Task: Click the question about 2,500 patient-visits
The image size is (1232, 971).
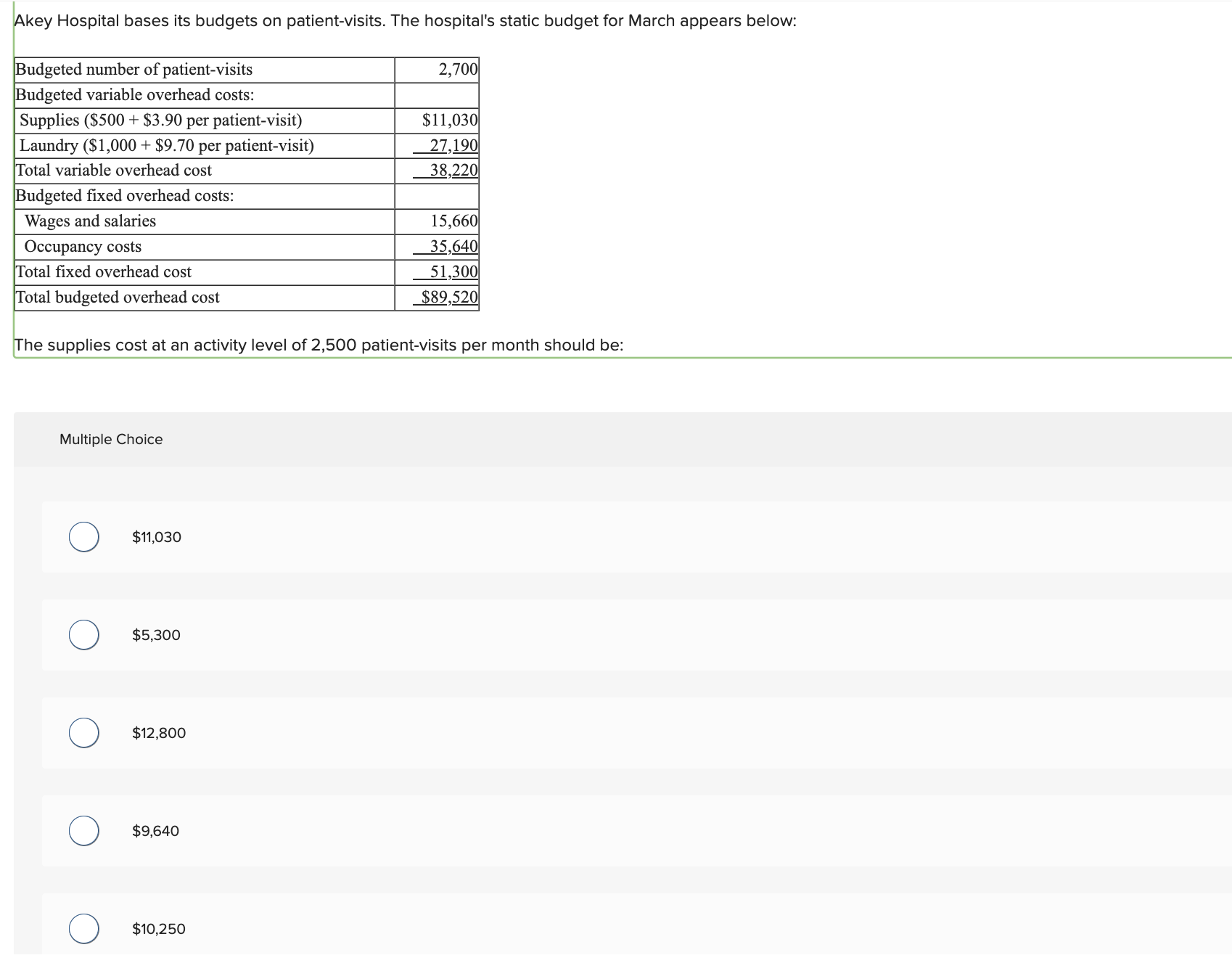Action: click(x=319, y=345)
